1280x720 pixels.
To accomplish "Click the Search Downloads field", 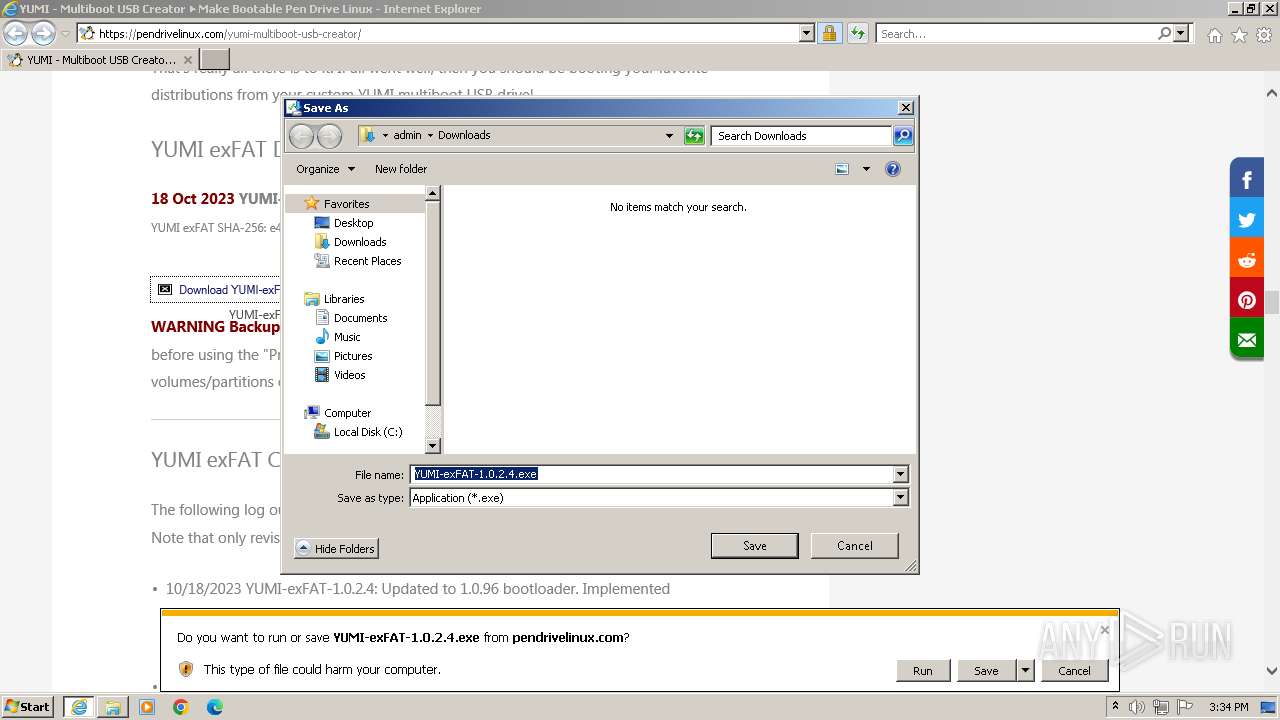I will pyautogui.click(x=801, y=136).
